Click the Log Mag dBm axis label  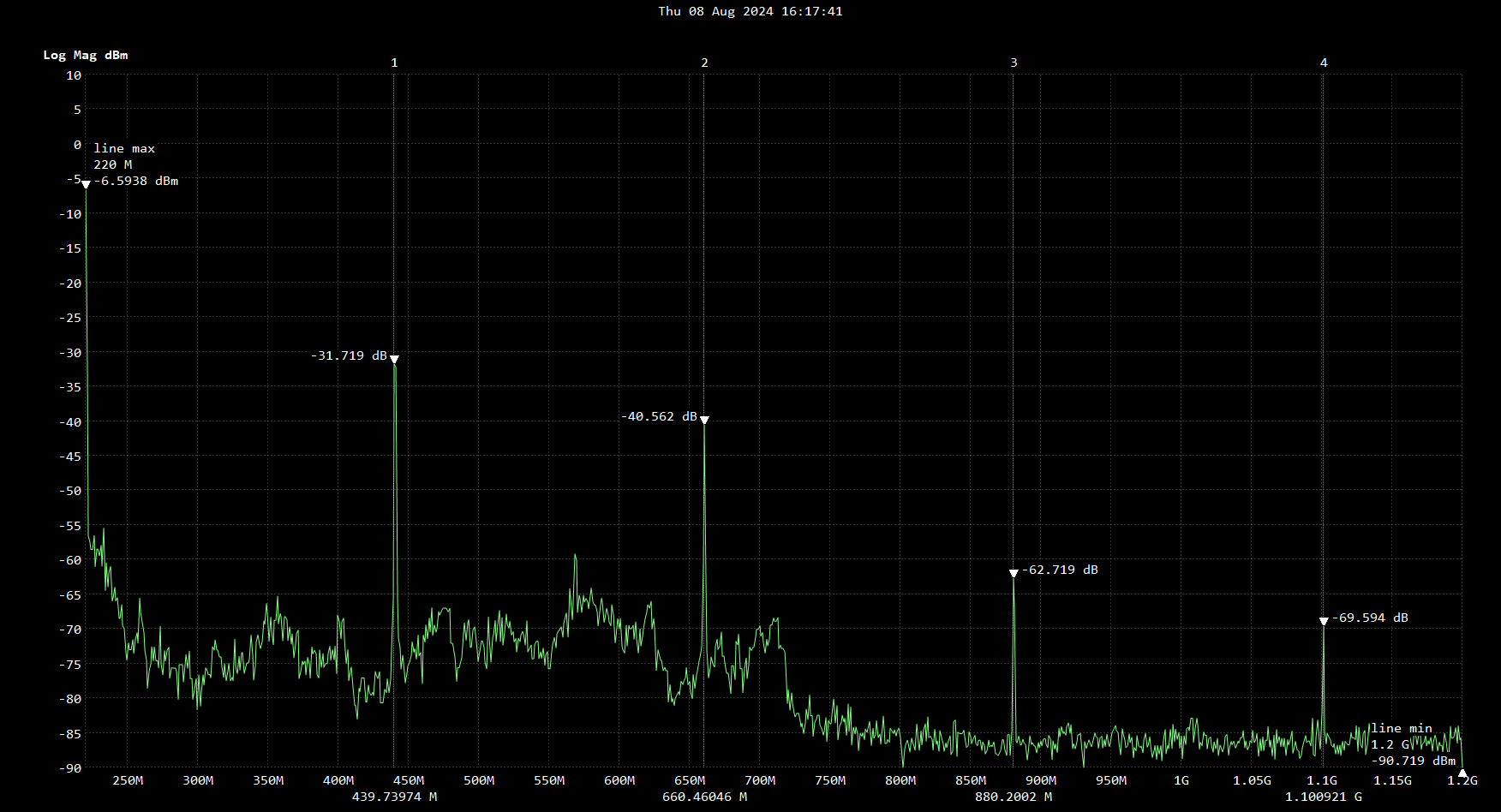click(x=86, y=55)
